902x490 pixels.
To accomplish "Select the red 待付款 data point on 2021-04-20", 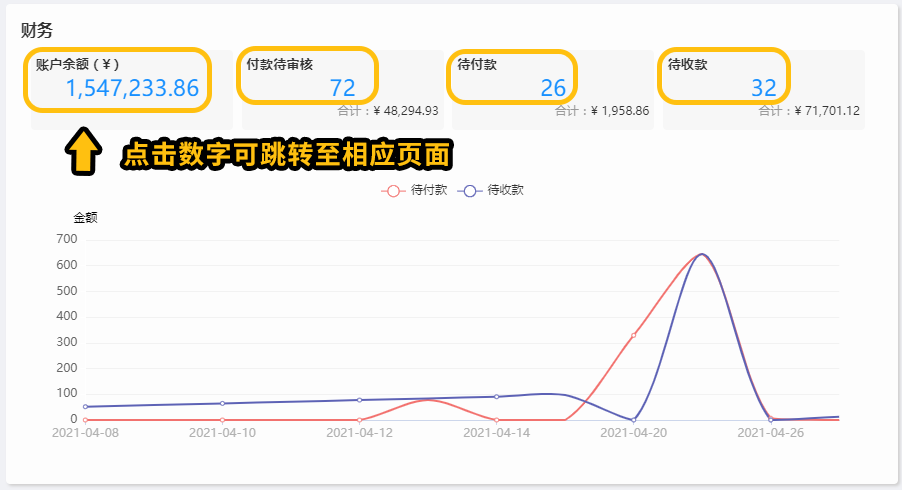I will pos(633,335).
